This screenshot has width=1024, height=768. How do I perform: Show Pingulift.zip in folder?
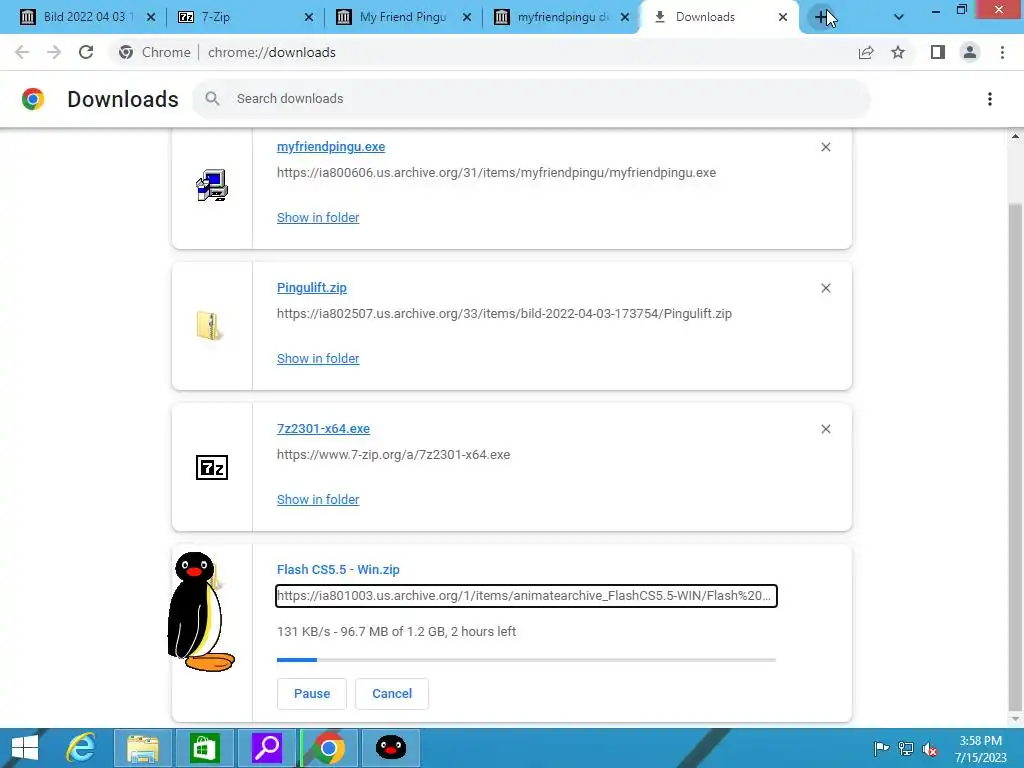coord(318,359)
